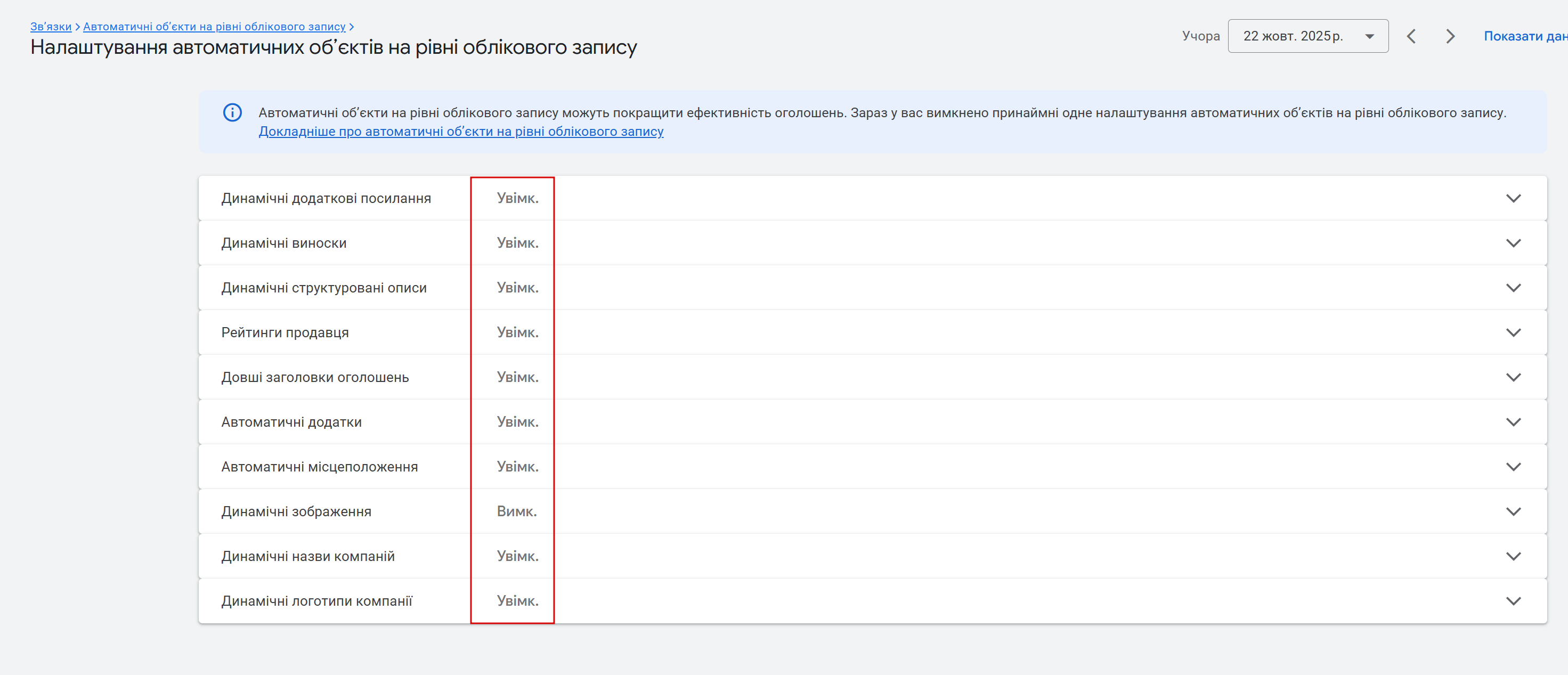Go to next date with right arrow
1568x675 pixels.
(x=1450, y=37)
